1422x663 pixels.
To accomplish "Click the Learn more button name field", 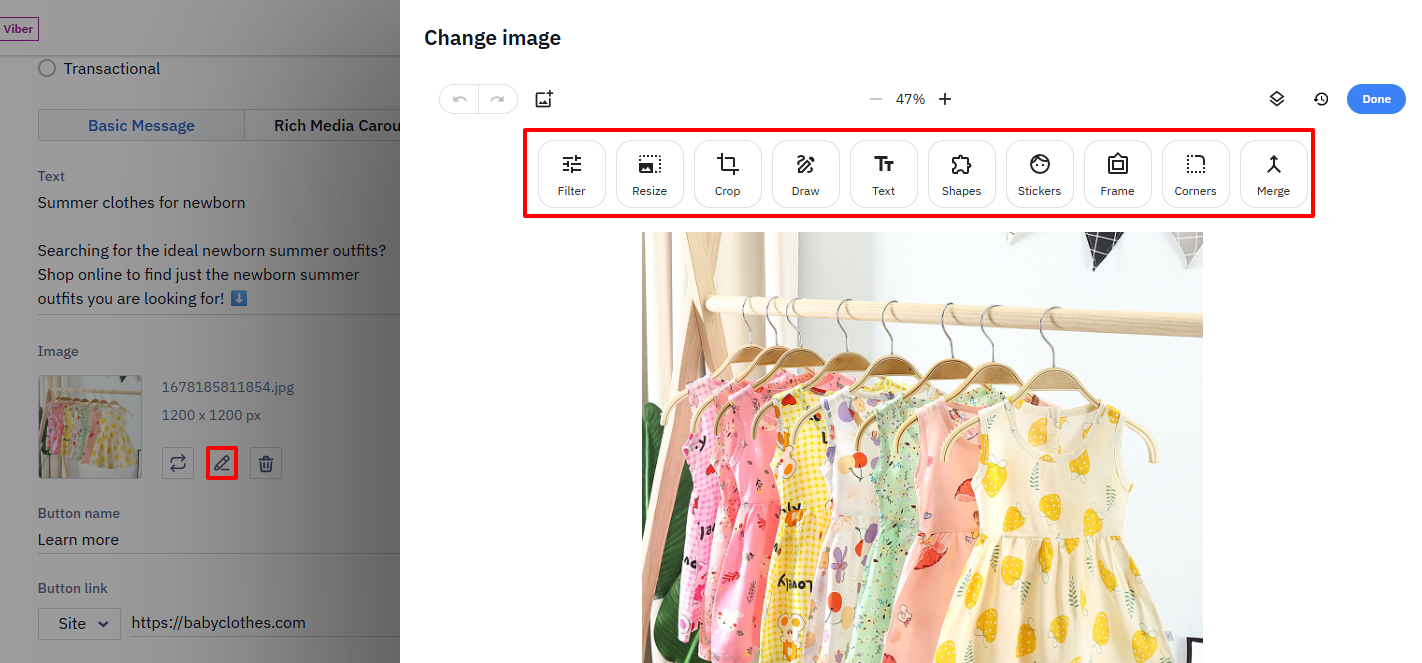I will [x=218, y=539].
